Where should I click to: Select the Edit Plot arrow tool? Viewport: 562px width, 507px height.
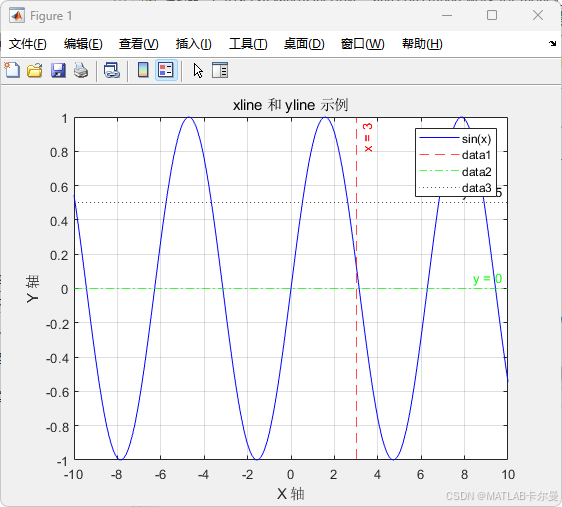pos(198,70)
